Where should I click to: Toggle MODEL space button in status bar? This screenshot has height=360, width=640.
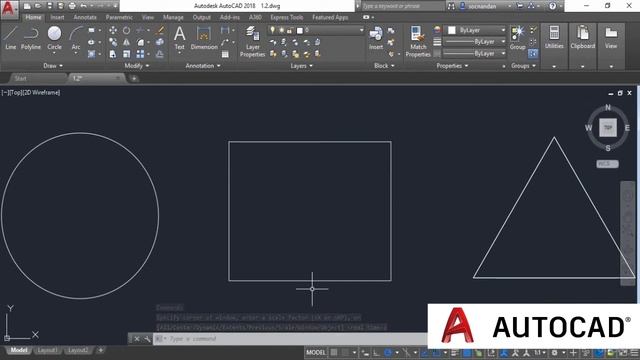click(x=316, y=353)
